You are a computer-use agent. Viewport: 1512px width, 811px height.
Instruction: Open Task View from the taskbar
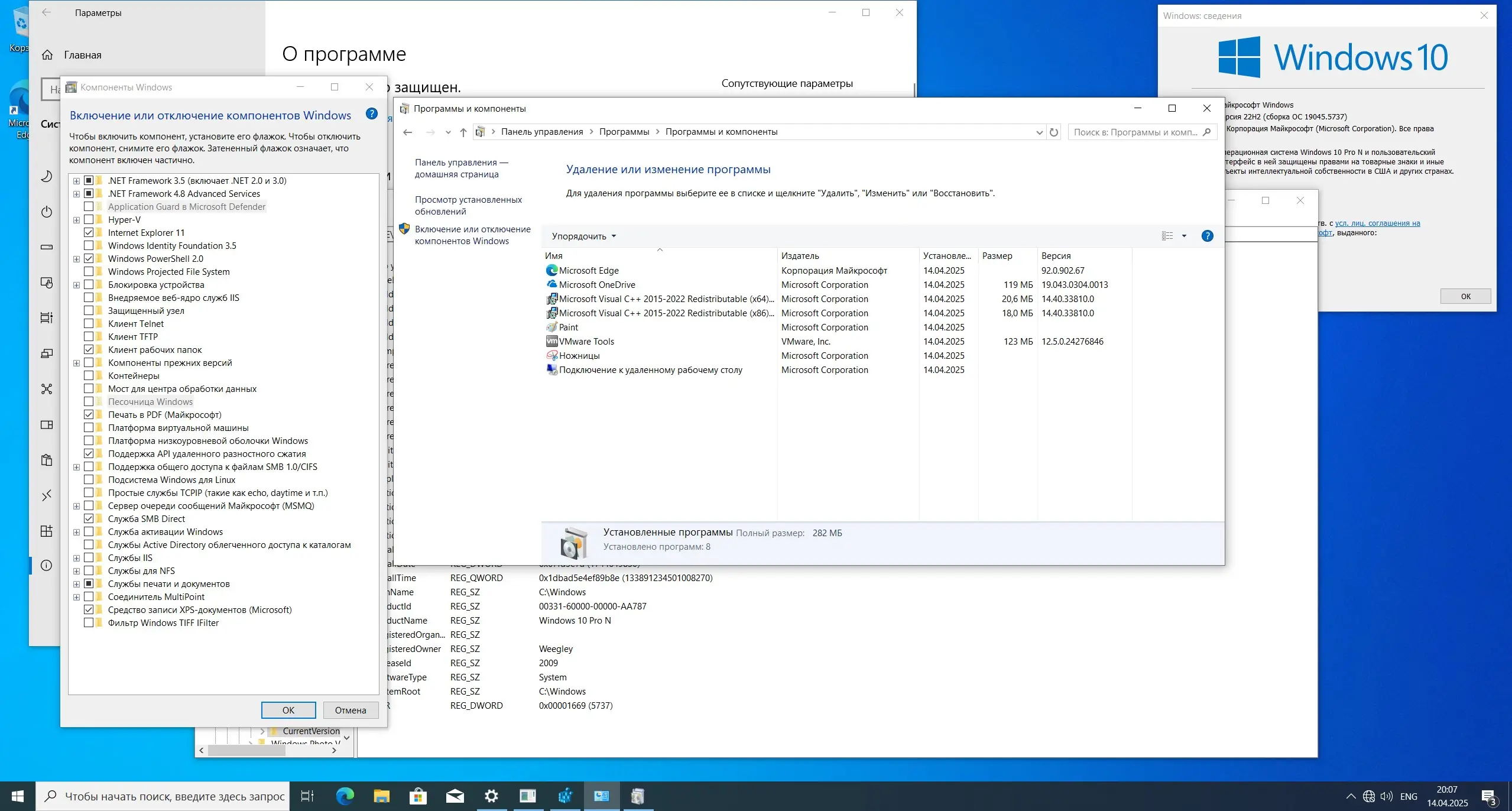click(307, 796)
